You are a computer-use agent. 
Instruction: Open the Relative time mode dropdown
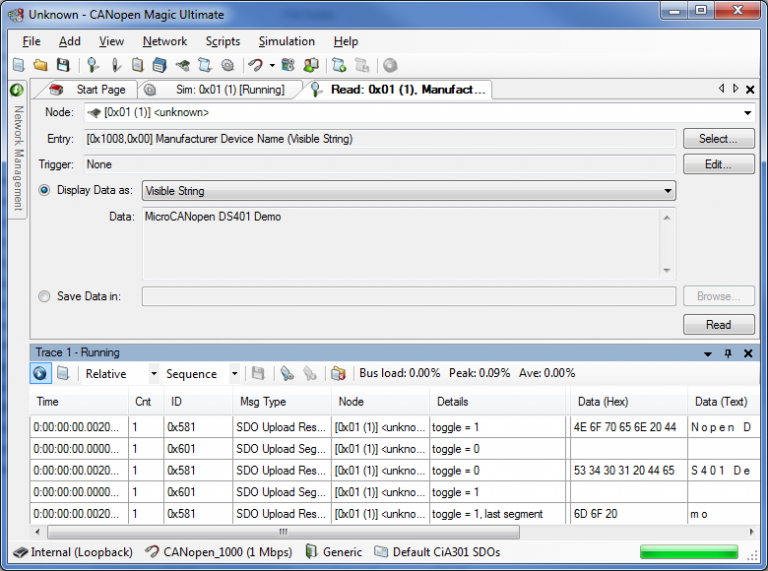[153, 374]
